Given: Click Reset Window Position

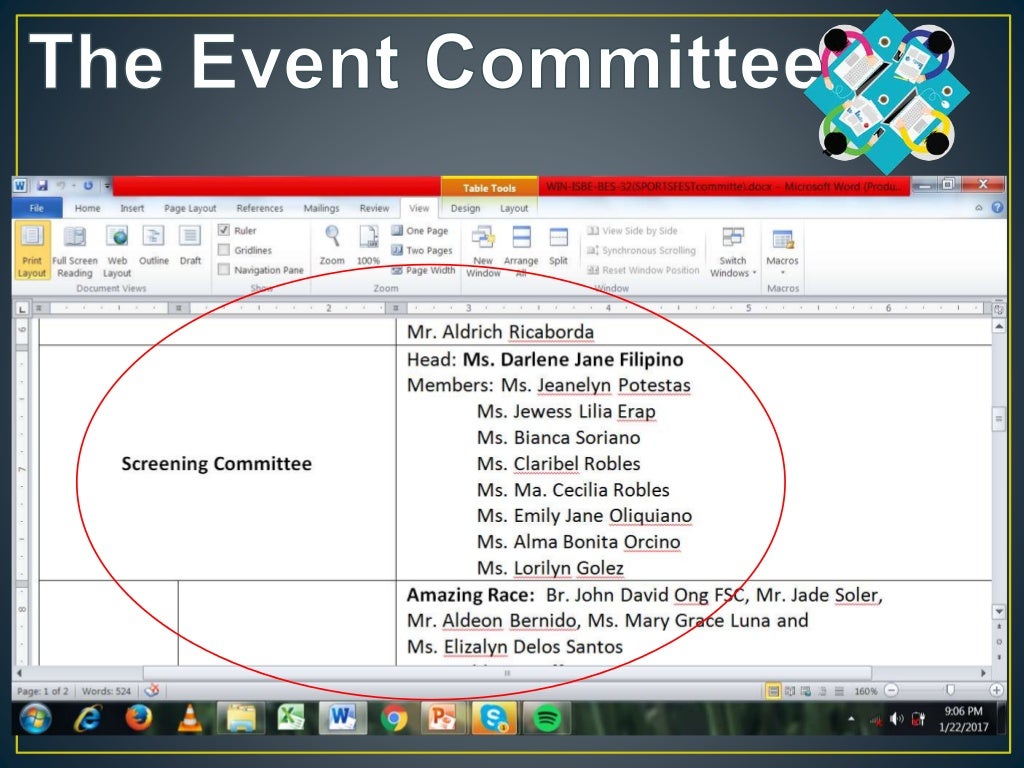Looking at the screenshot, I should tap(643, 270).
